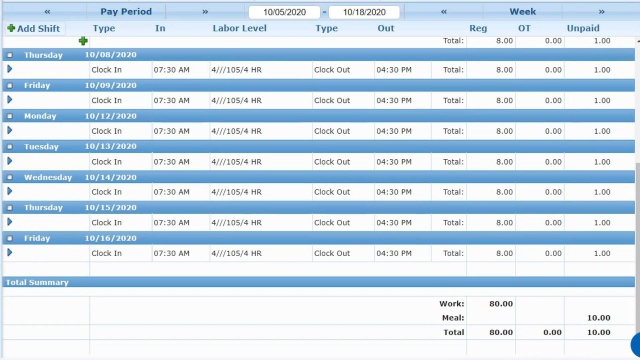This screenshot has width=640, height=360.
Task: Click the Out column header
Action: (x=386, y=28)
